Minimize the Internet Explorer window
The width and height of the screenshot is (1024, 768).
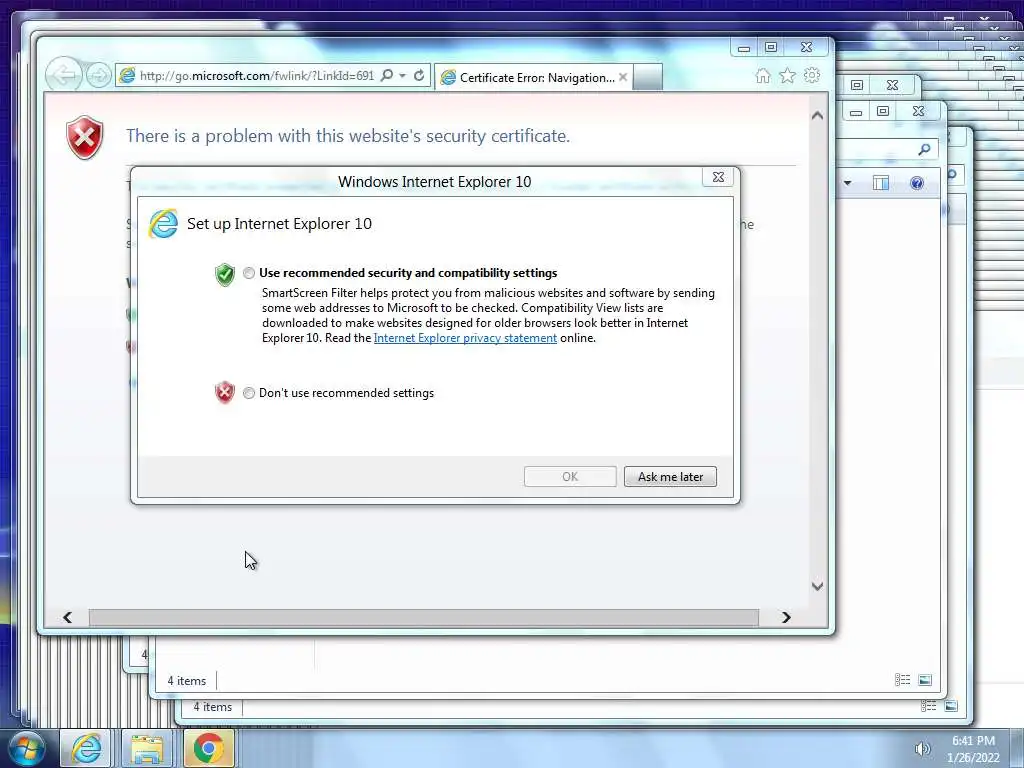click(744, 48)
